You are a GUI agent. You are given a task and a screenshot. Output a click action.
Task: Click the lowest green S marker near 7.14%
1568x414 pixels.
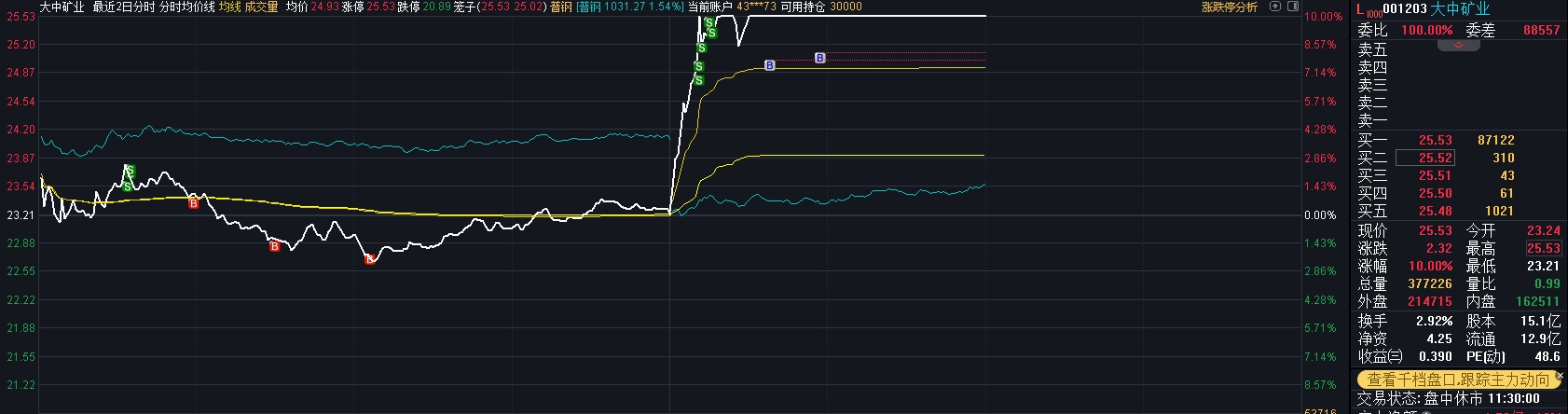coord(698,80)
